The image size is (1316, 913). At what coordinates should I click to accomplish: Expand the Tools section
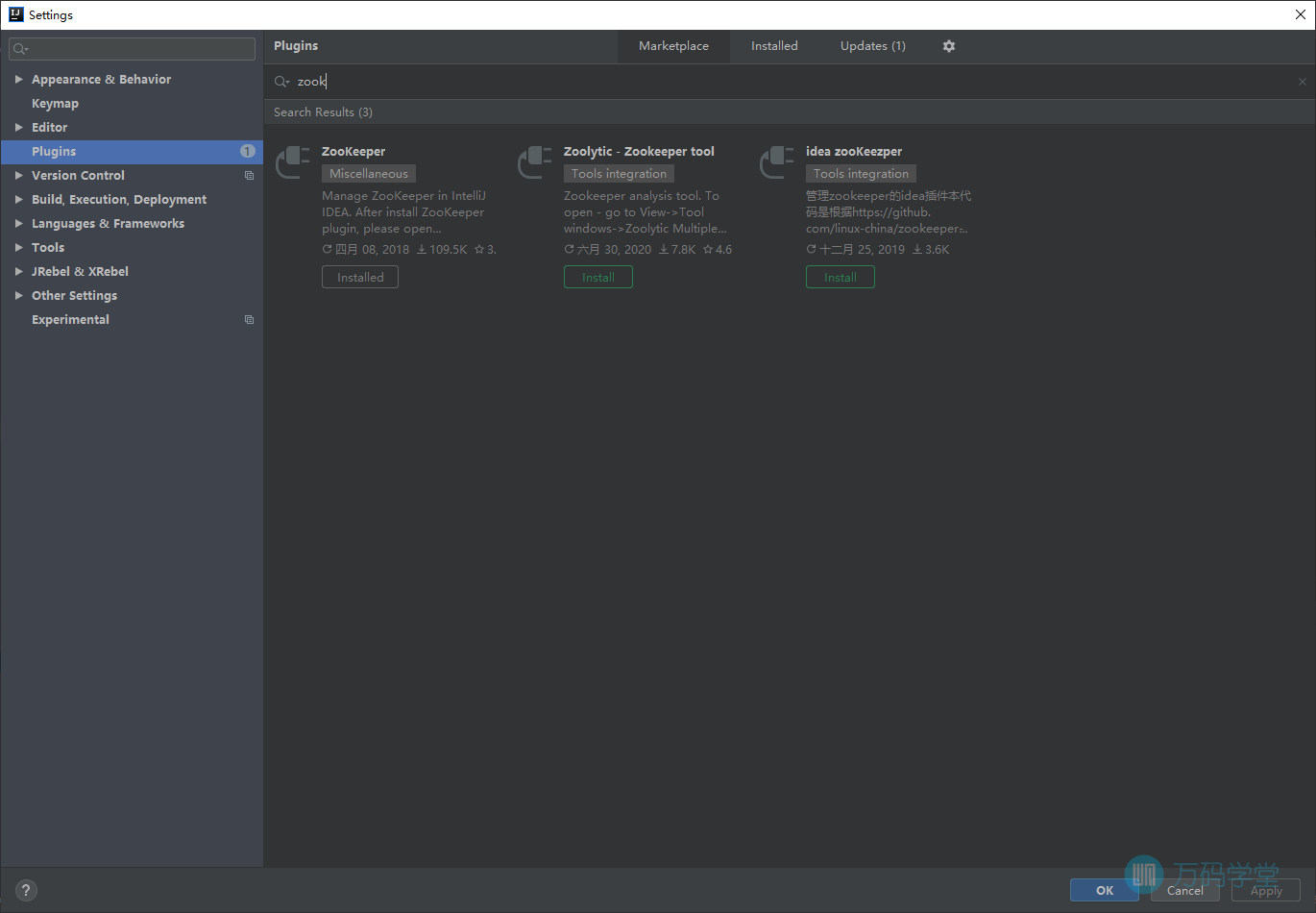(18, 247)
